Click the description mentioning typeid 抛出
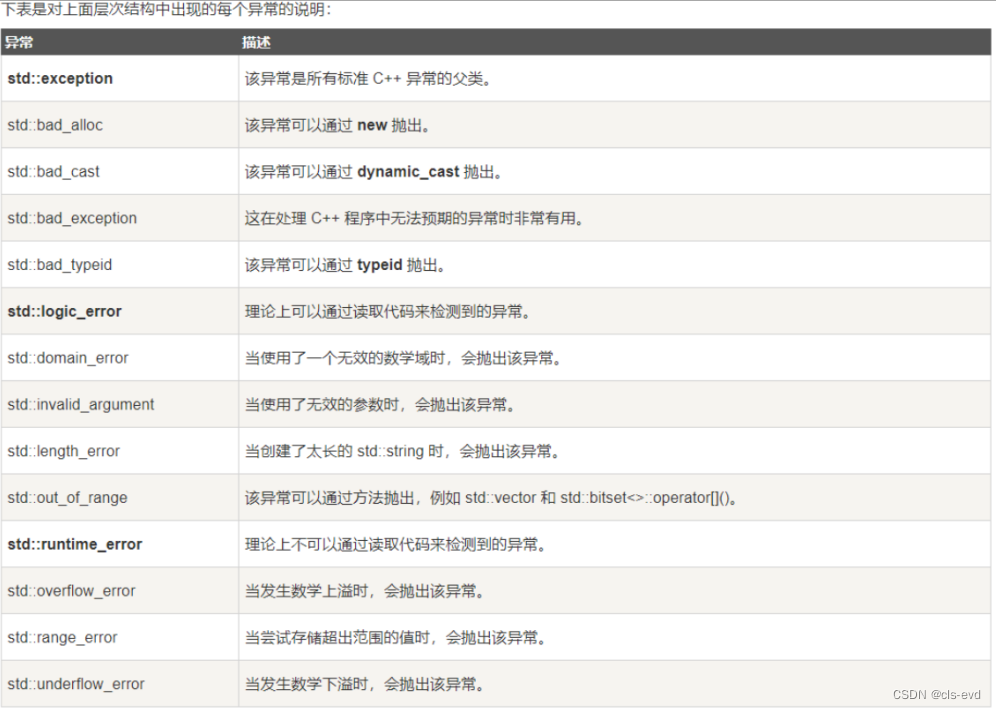The width and height of the screenshot is (996, 709). (345, 265)
